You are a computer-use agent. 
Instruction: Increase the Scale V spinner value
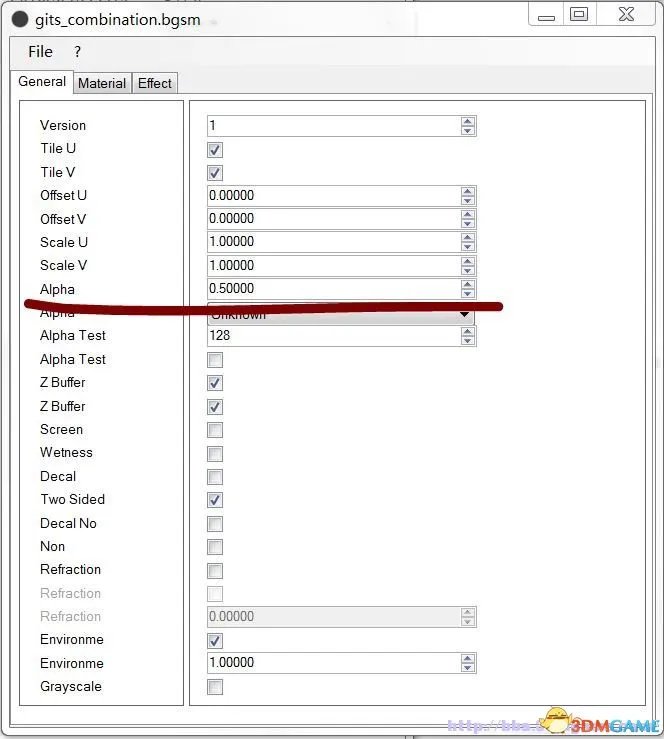pyautogui.click(x=468, y=261)
